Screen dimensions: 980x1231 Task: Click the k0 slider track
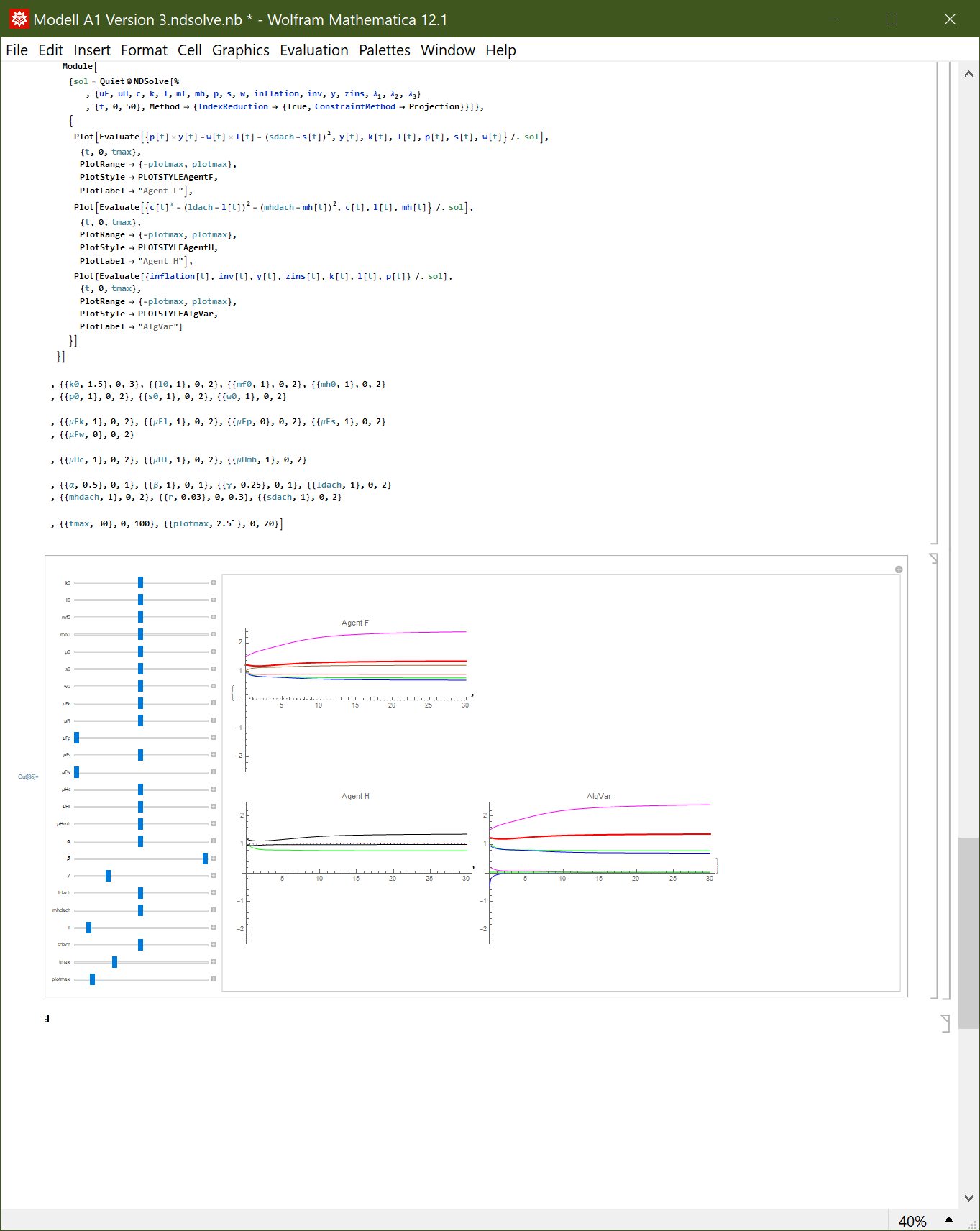[x=141, y=582]
